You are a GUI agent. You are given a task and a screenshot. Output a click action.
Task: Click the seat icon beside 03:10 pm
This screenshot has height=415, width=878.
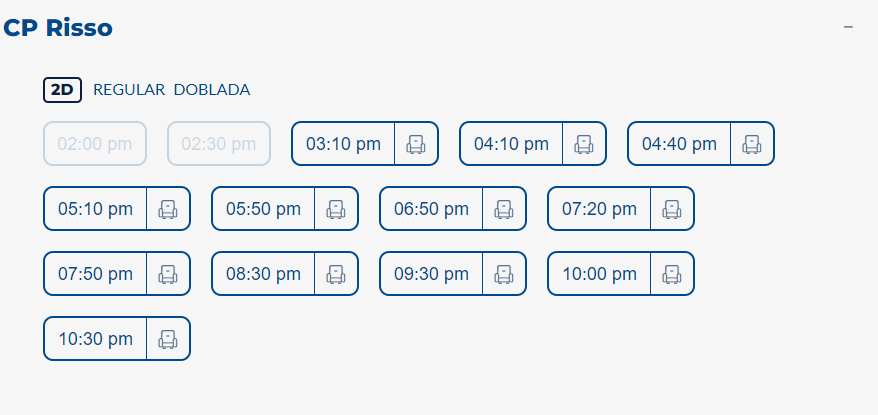416,144
